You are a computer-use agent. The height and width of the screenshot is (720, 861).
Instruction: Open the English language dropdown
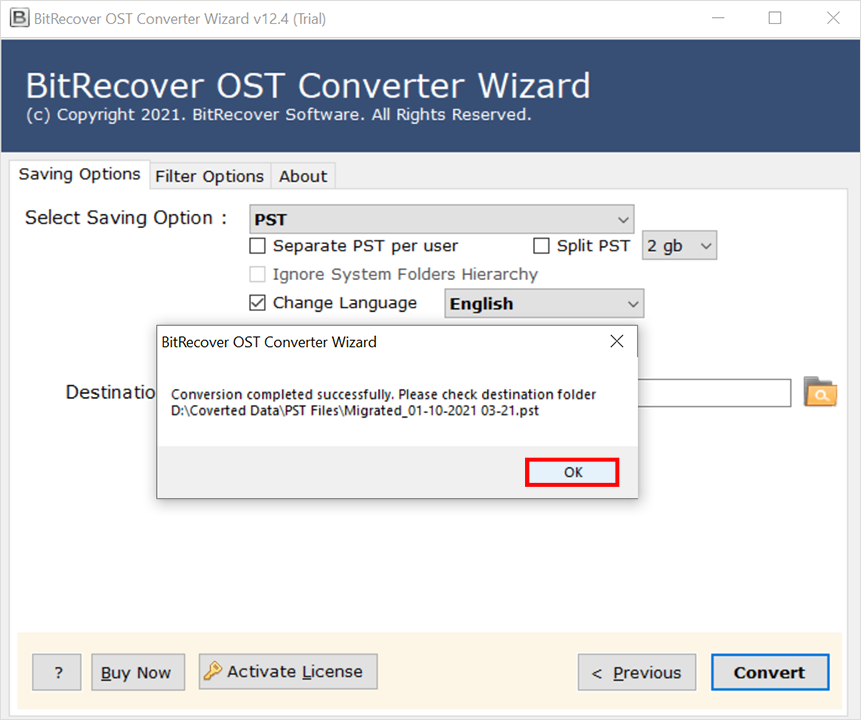pos(544,304)
